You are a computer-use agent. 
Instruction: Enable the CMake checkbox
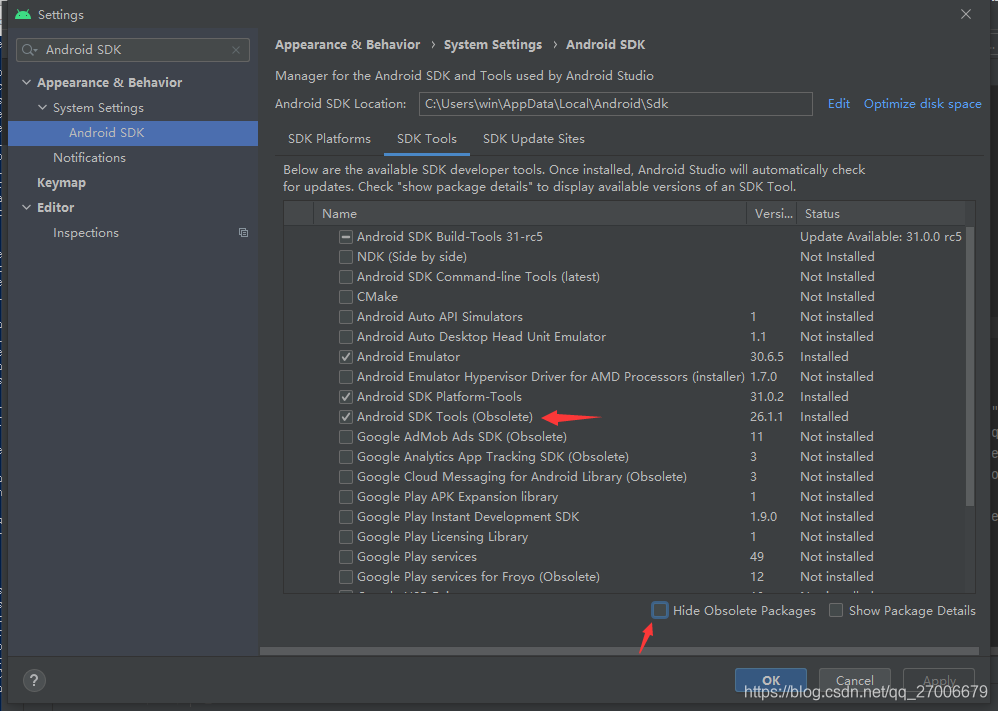tap(346, 297)
